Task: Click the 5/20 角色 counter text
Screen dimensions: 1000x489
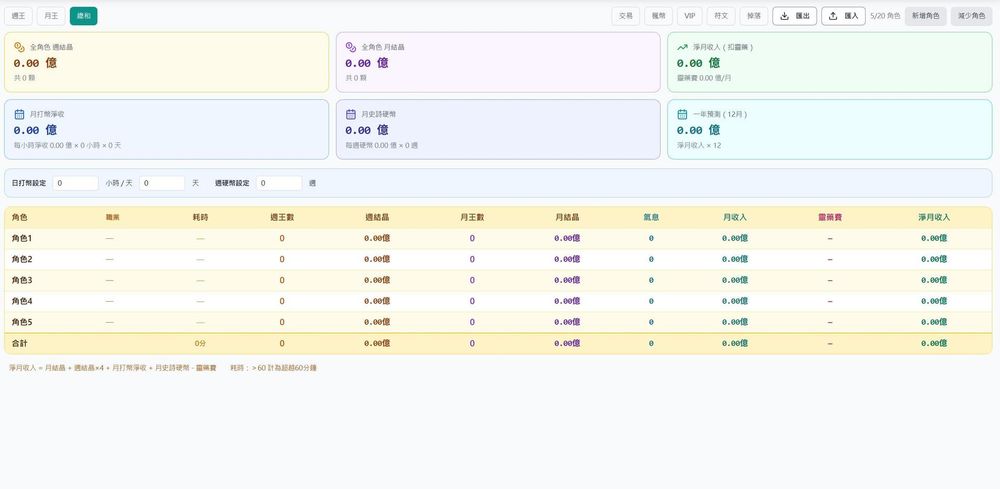Action: (885, 16)
